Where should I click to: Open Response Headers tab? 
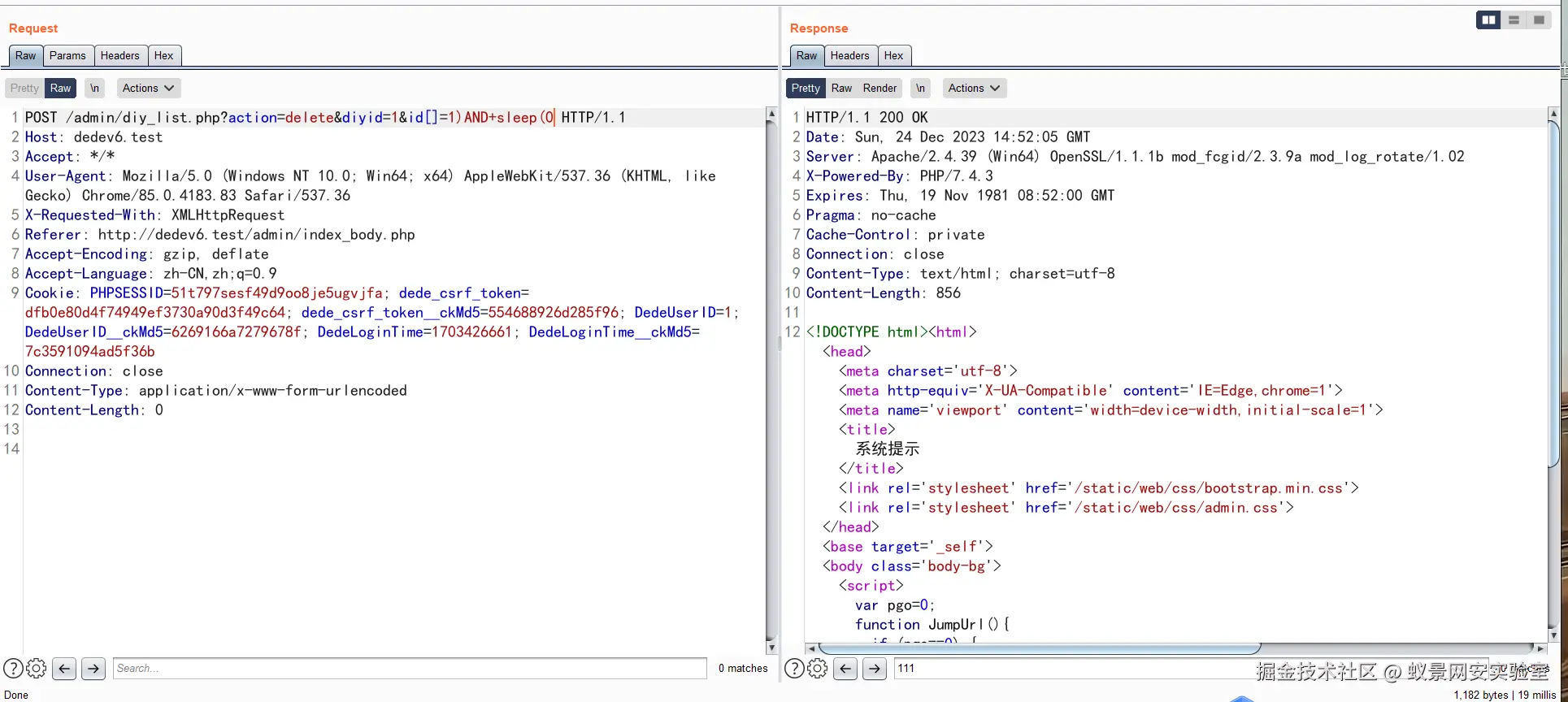(x=850, y=55)
